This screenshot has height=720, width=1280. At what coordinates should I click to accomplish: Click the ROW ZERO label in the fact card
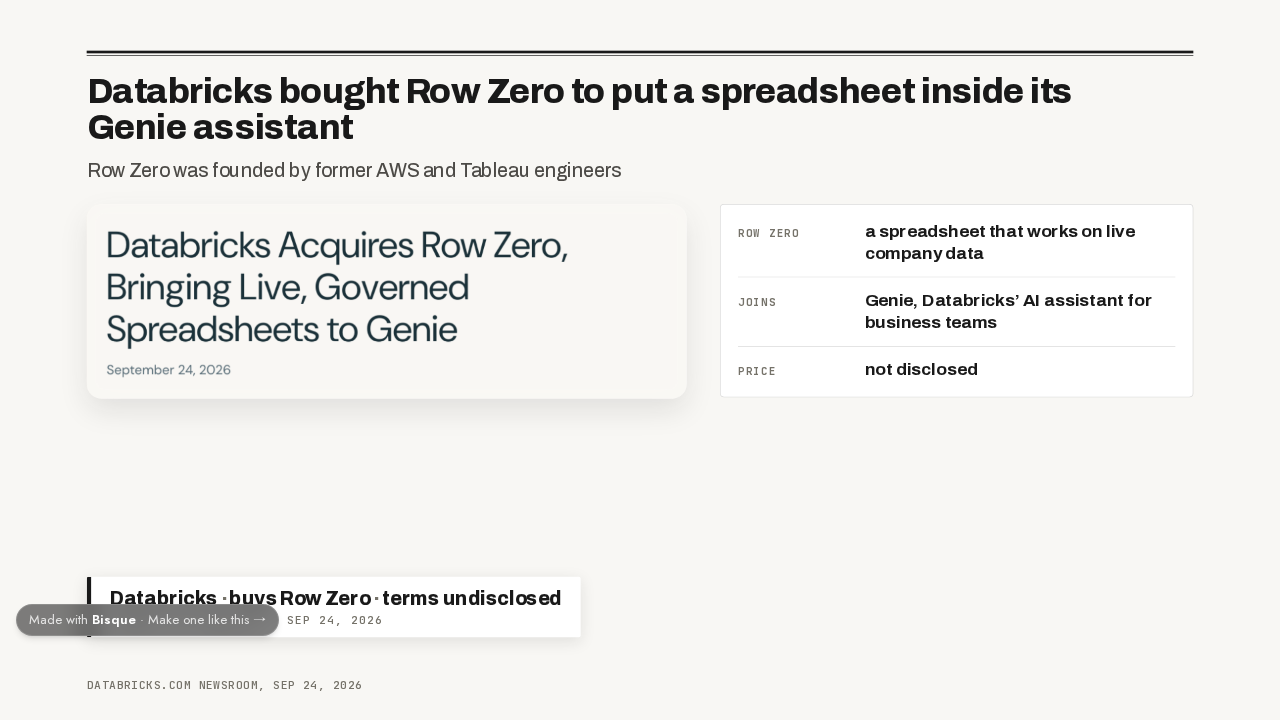769,234
